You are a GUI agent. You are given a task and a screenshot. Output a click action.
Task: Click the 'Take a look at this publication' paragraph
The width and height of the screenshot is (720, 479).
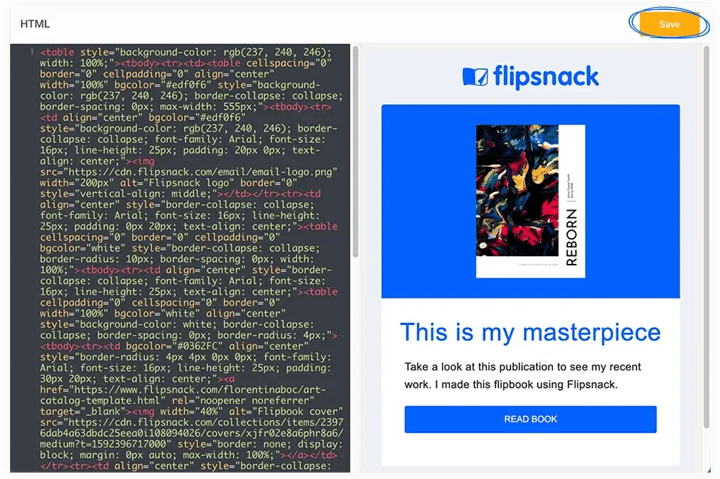(522, 375)
